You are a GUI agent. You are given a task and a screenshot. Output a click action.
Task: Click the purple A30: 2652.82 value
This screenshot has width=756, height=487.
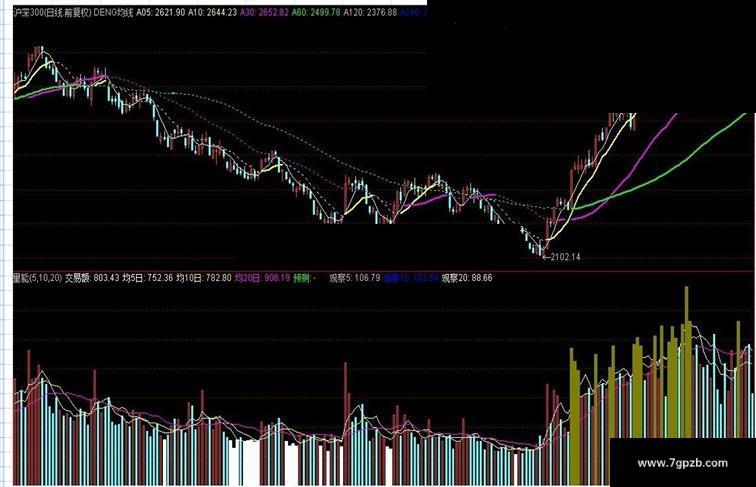264,13
